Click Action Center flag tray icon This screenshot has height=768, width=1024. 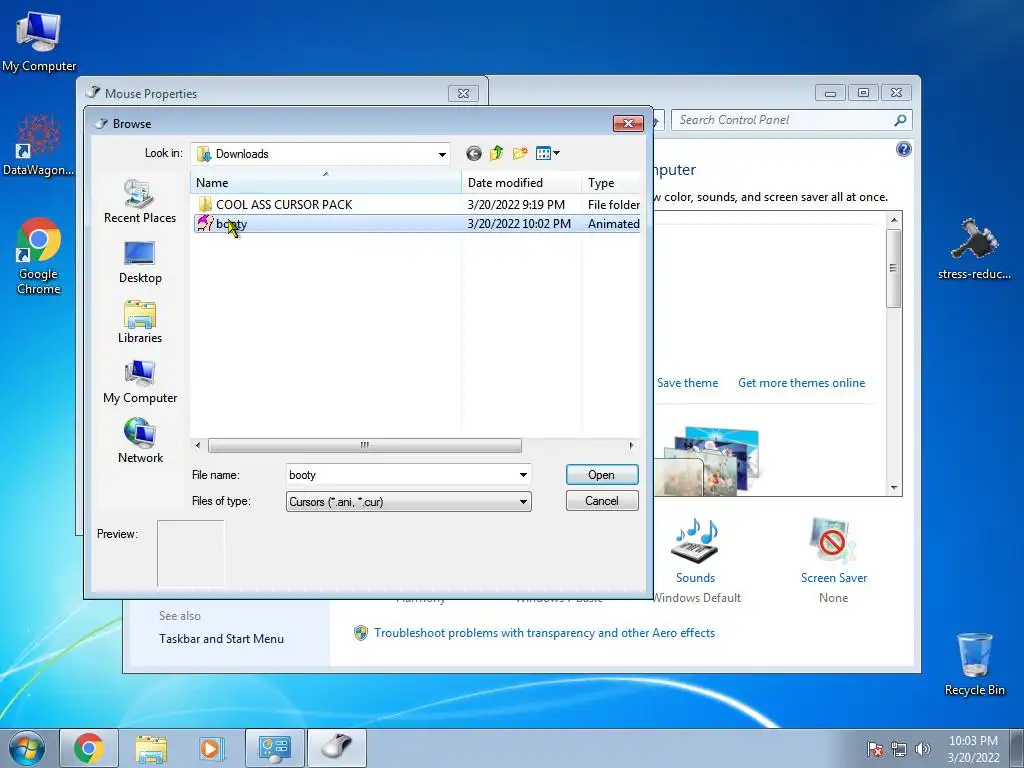(874, 749)
